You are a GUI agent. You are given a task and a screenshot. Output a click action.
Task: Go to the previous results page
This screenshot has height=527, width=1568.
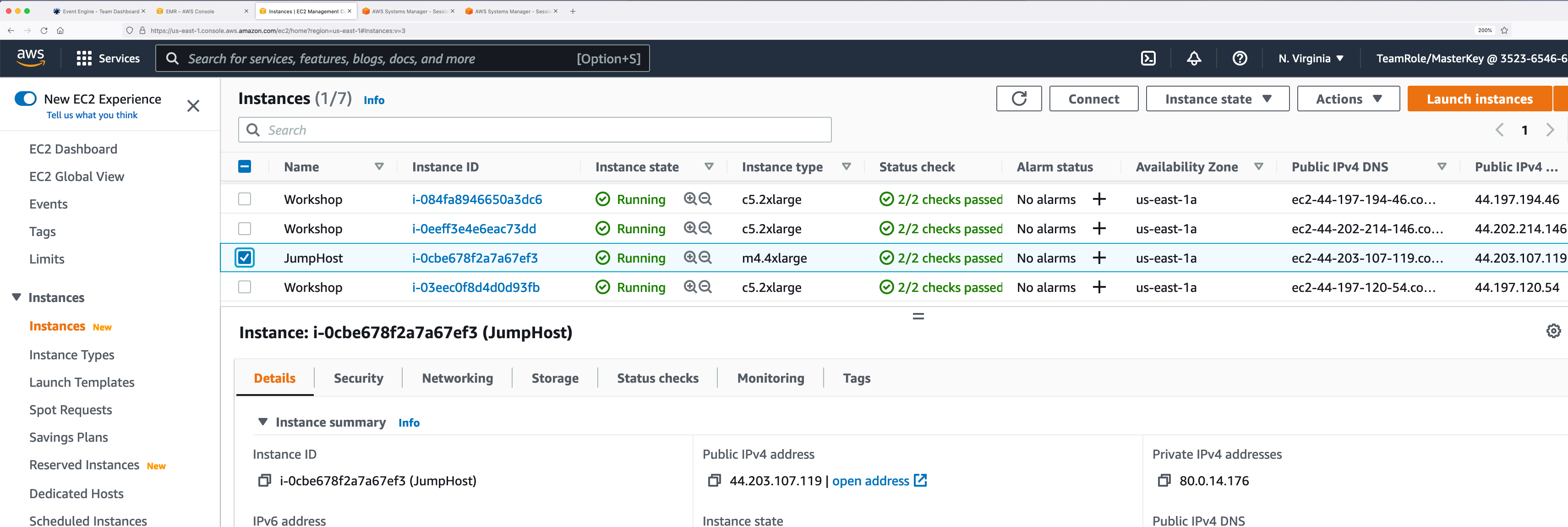tap(1499, 130)
